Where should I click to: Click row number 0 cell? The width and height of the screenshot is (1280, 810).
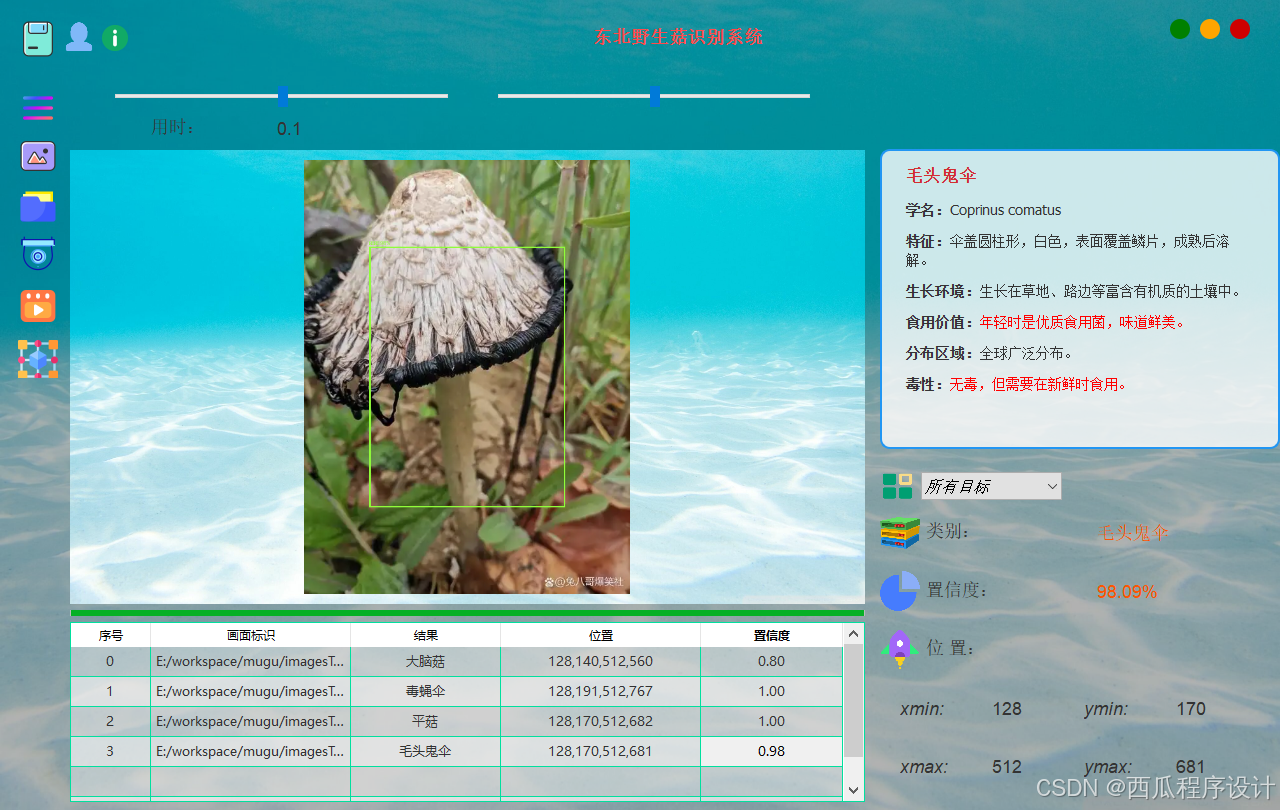pyautogui.click(x=111, y=661)
